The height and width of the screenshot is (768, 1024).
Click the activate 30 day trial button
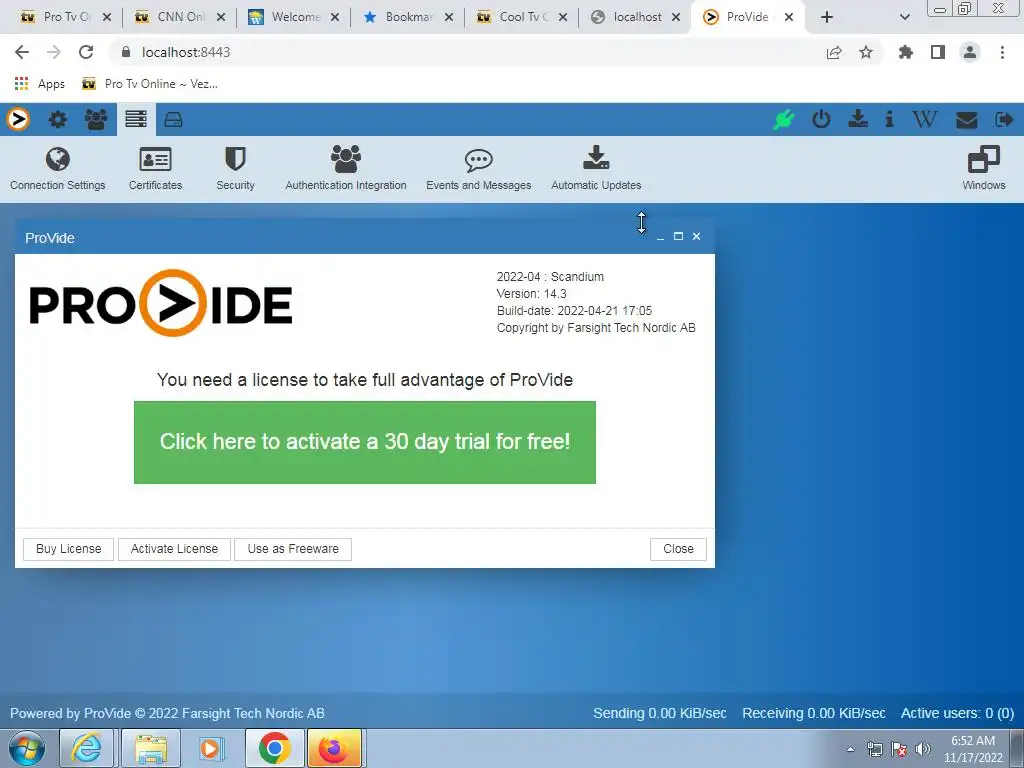click(x=364, y=442)
